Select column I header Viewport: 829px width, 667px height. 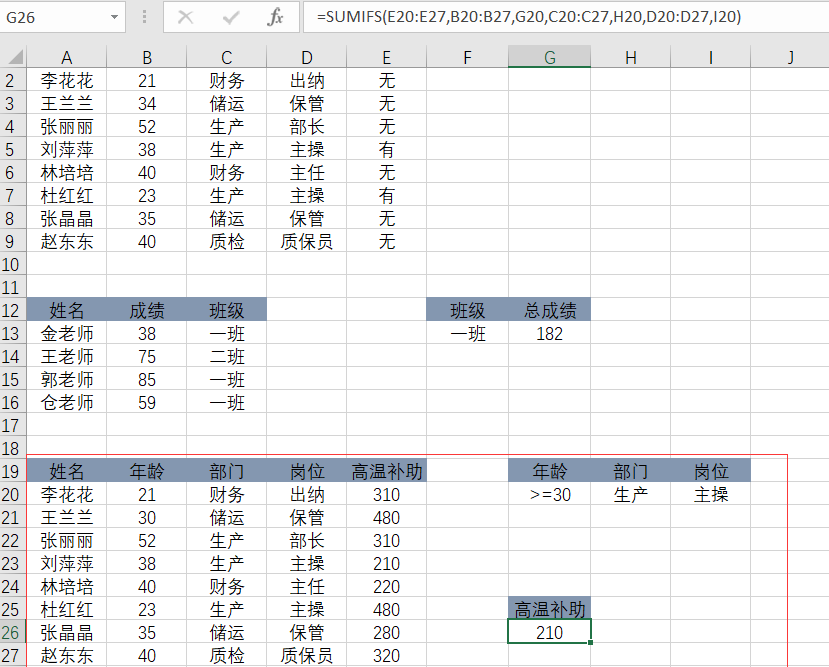[x=711, y=57]
